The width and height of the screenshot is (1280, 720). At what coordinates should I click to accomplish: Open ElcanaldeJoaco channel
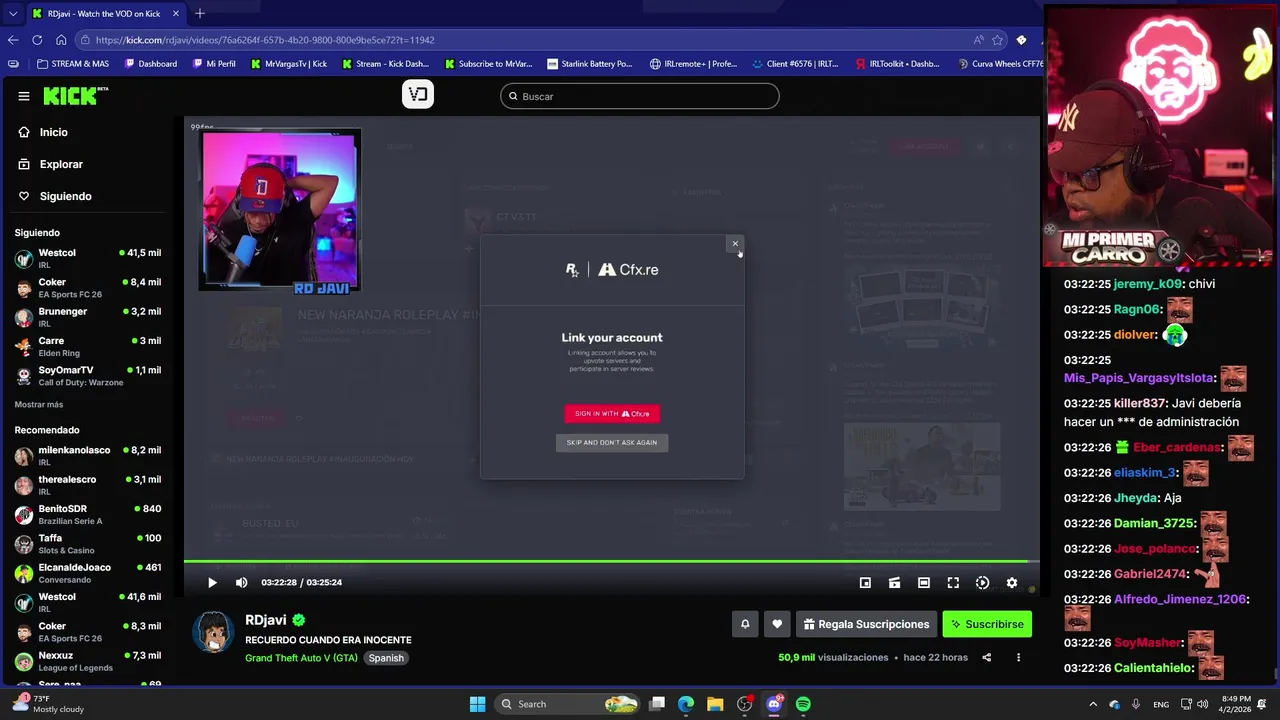pos(88,573)
